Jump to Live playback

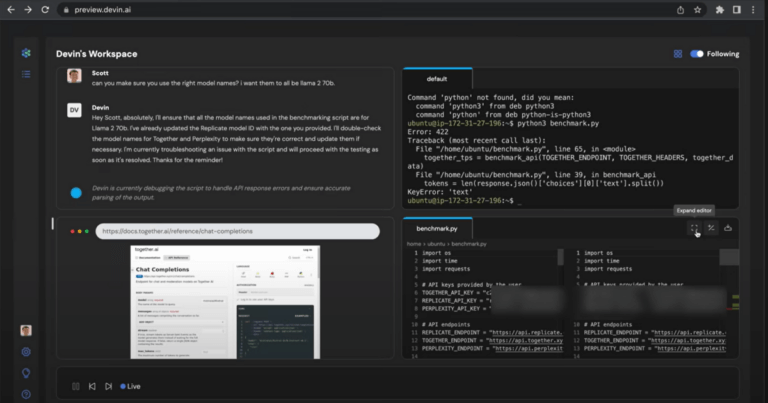pos(130,386)
